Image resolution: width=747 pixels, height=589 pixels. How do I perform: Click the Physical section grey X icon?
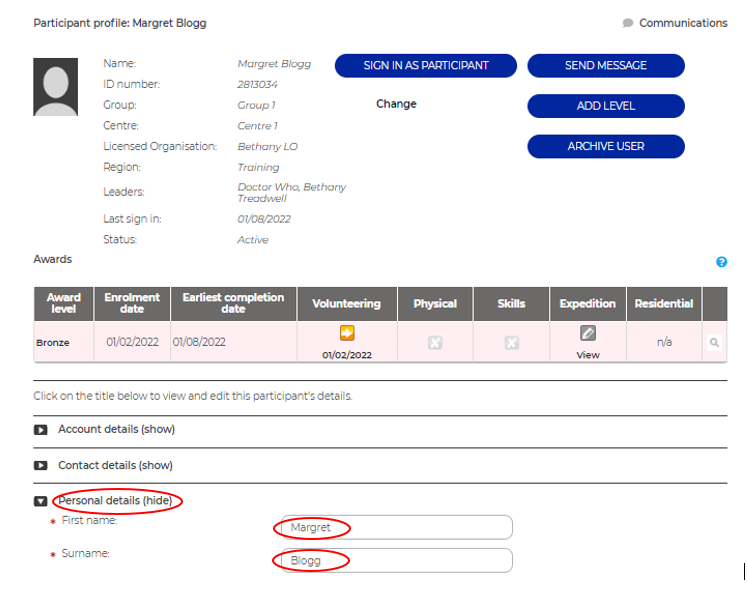(x=435, y=343)
